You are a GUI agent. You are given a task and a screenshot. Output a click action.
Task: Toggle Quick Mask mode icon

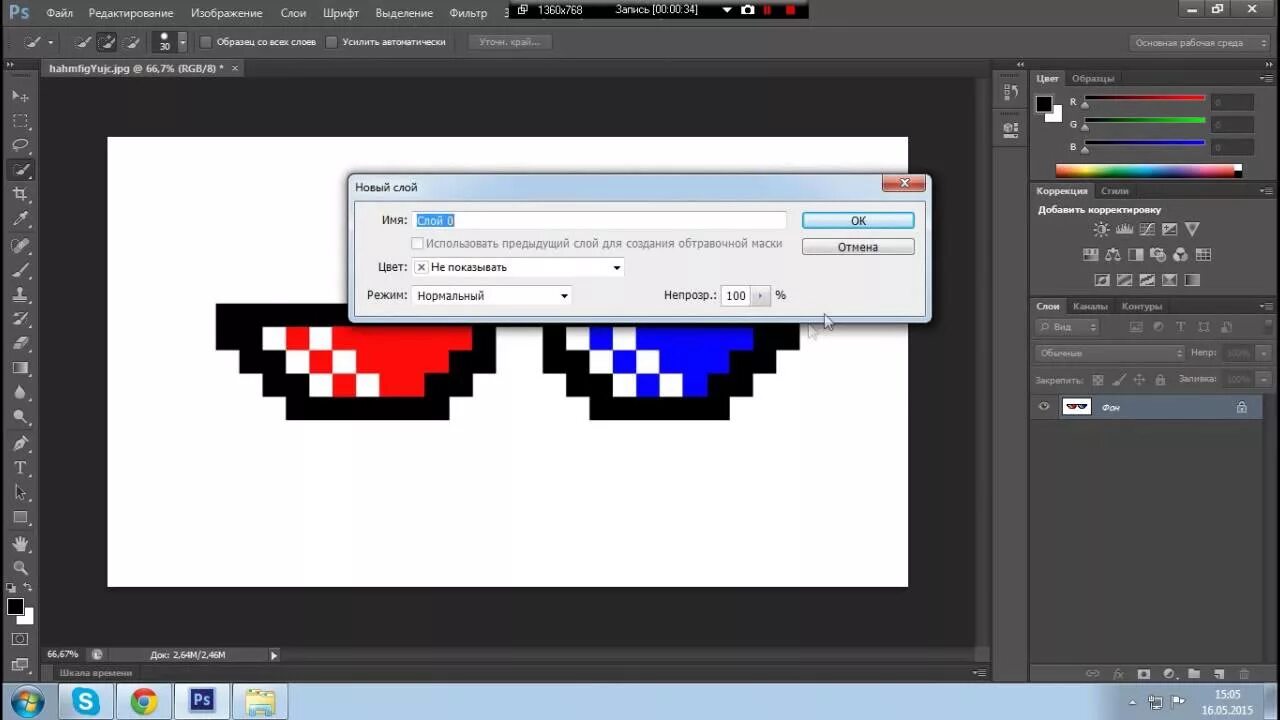[19, 638]
